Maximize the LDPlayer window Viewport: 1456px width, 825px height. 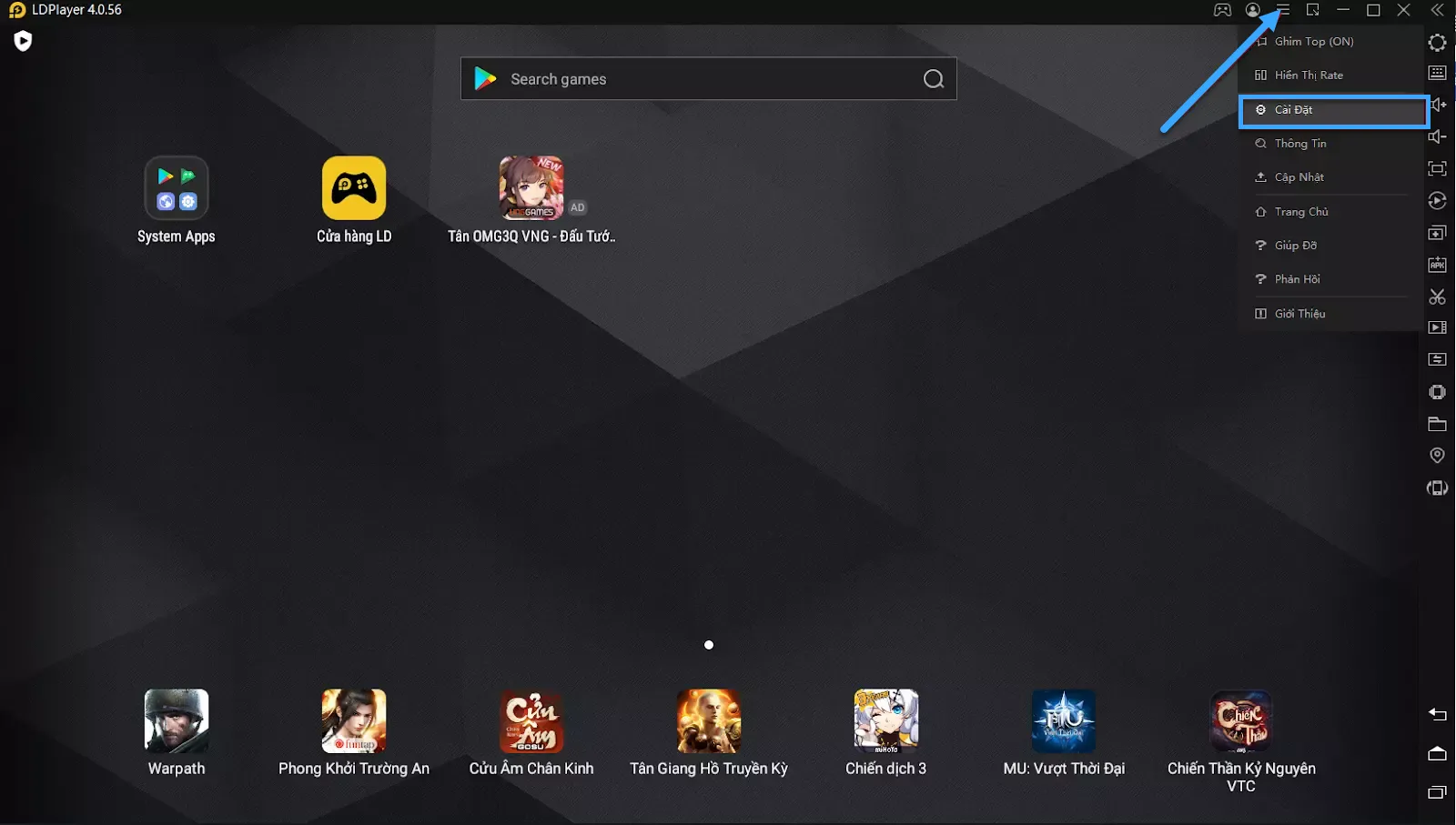click(1374, 10)
